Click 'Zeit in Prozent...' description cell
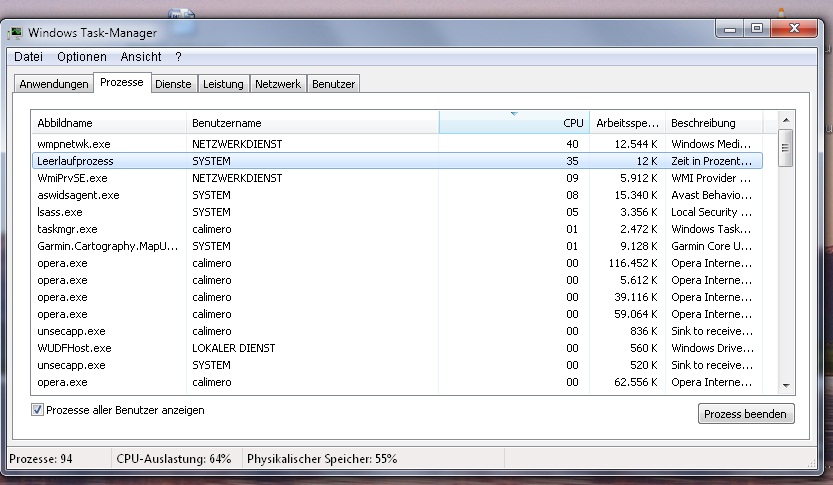 711,161
